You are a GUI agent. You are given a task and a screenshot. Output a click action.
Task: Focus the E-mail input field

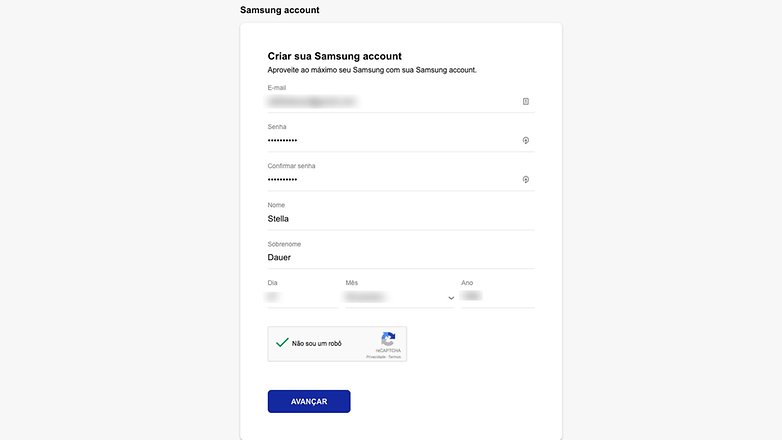(x=393, y=102)
